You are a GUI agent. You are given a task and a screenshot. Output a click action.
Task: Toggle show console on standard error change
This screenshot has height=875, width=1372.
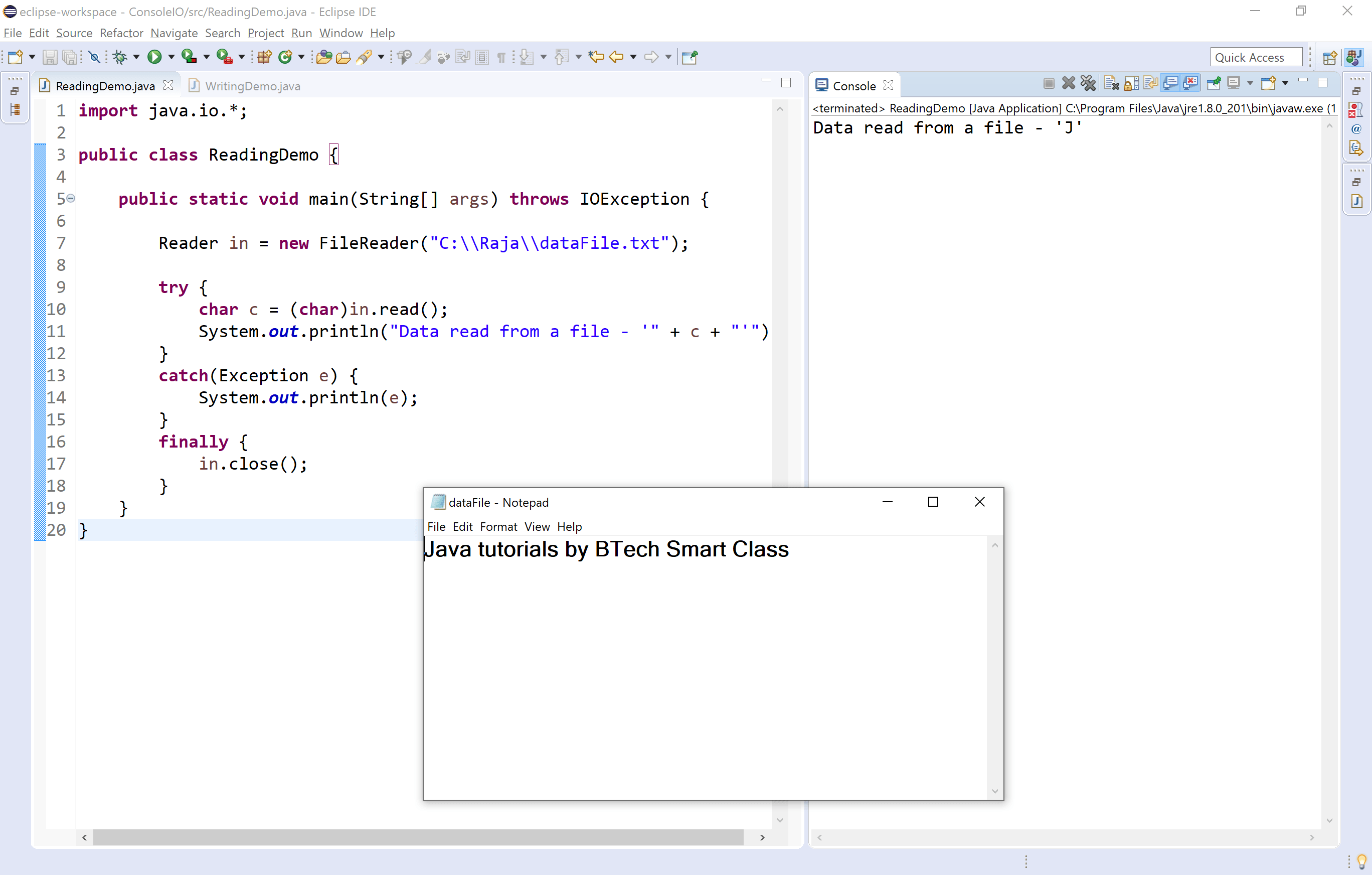pyautogui.click(x=1190, y=84)
